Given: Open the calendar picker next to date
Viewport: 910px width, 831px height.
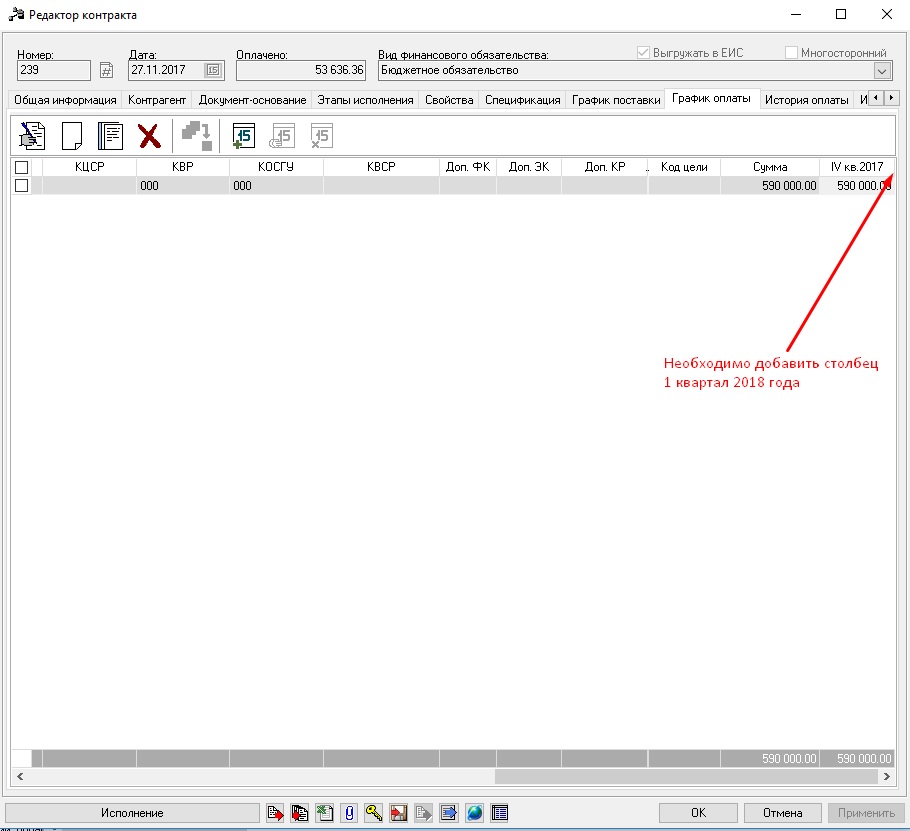Looking at the screenshot, I should [213, 70].
